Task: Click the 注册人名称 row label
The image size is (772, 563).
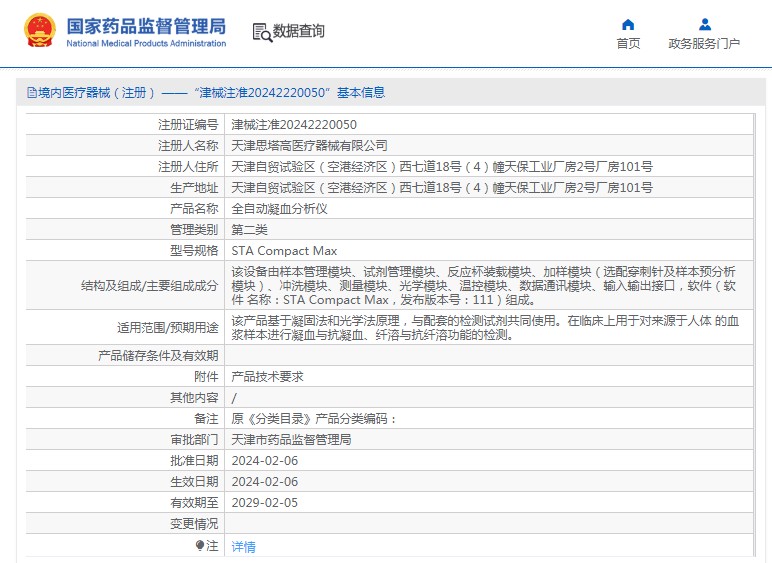Action: (188, 146)
